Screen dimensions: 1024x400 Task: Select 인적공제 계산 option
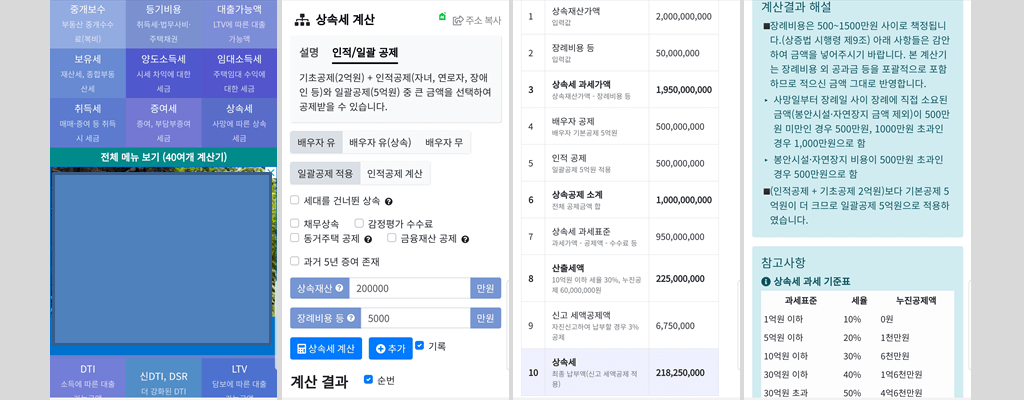coord(395,173)
